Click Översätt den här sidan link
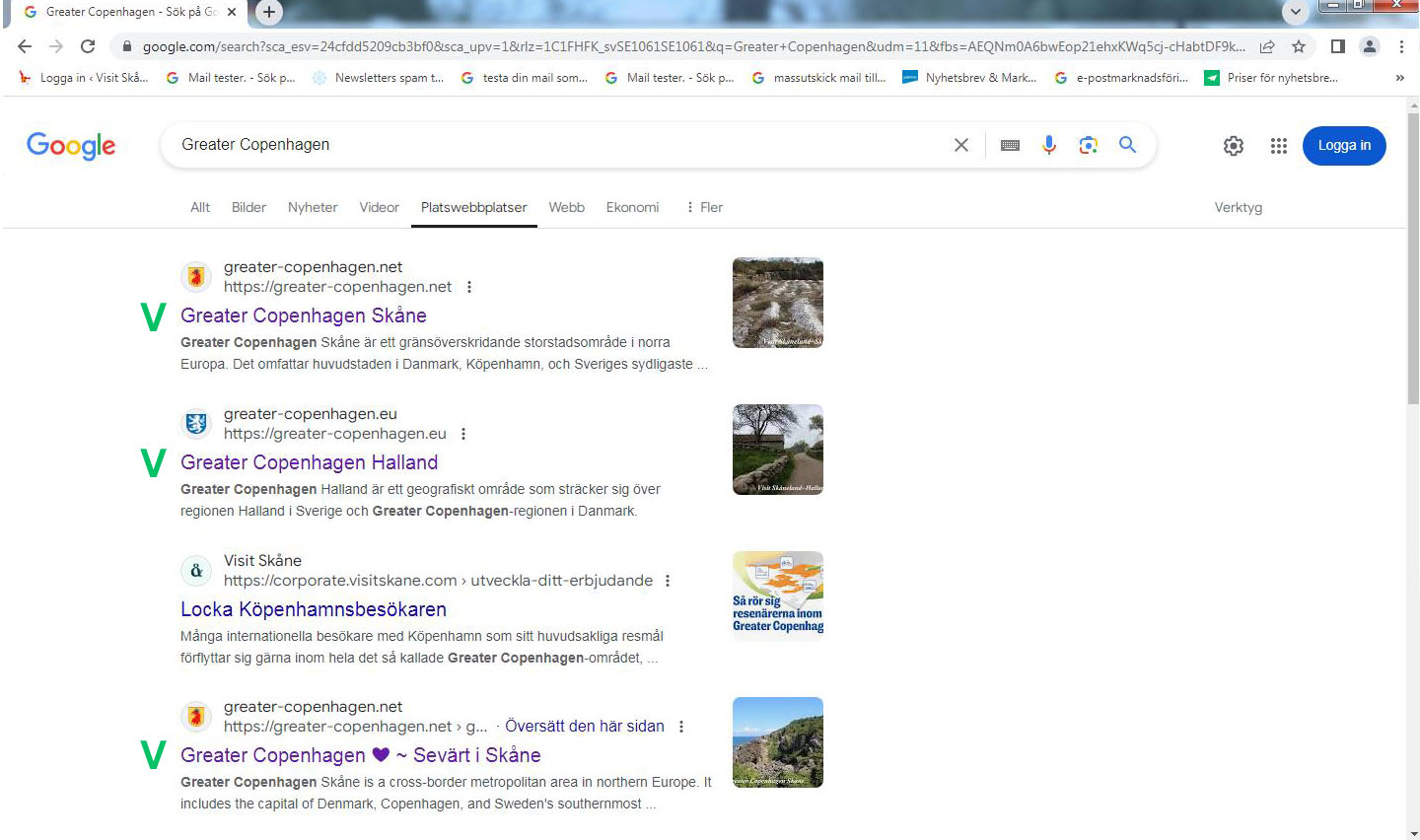Screen dimensions: 1420x840 click(x=585, y=727)
